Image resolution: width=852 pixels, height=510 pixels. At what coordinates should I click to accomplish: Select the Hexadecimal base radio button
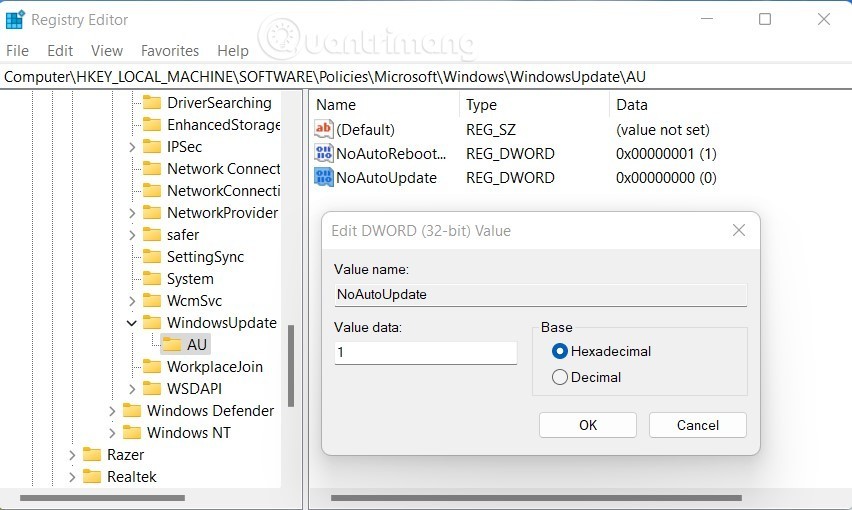pos(560,351)
